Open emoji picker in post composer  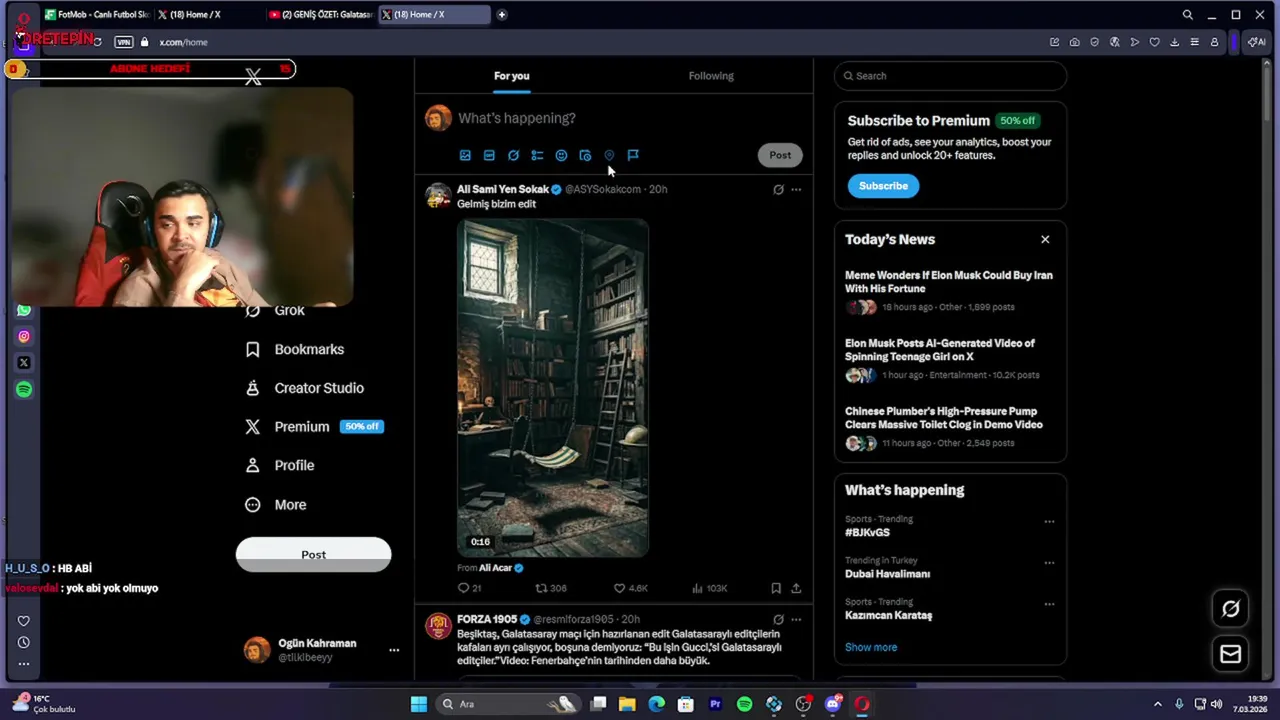pyautogui.click(x=561, y=155)
